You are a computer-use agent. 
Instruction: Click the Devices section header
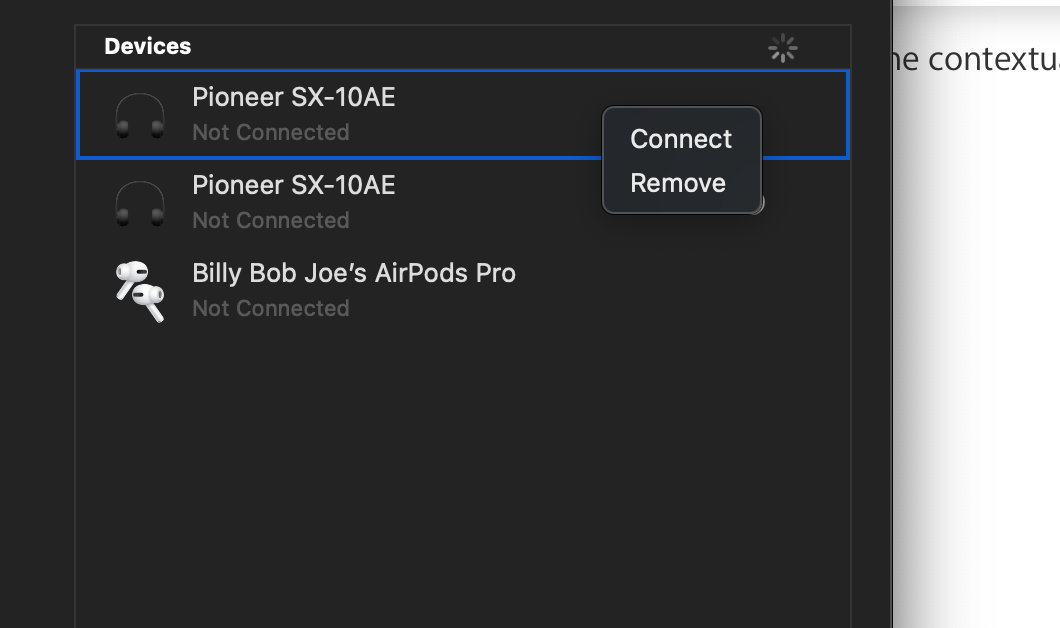click(147, 46)
